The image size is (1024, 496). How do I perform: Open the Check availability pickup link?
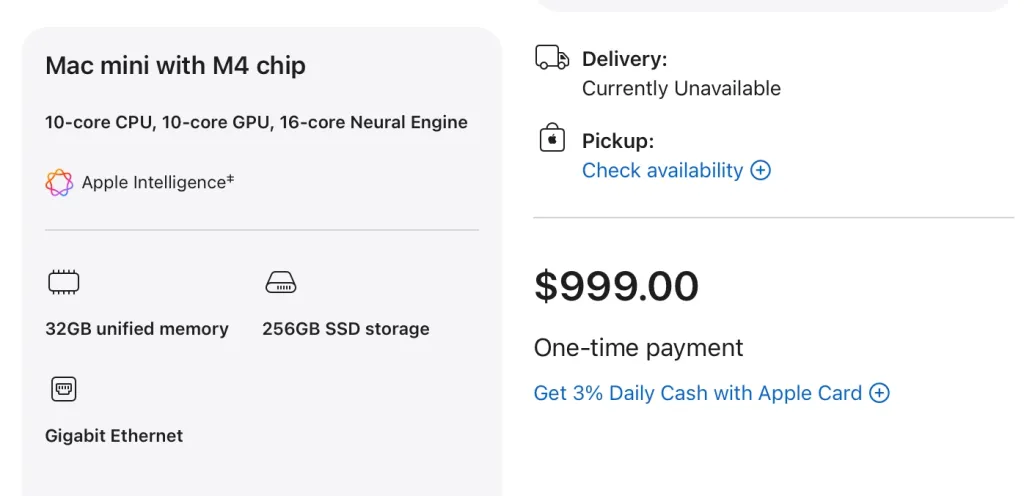click(662, 170)
